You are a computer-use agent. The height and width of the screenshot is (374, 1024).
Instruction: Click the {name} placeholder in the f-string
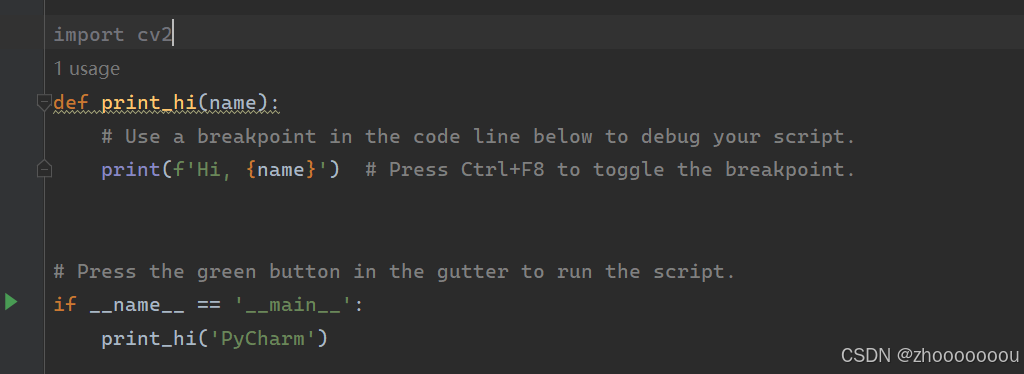[x=281, y=170]
